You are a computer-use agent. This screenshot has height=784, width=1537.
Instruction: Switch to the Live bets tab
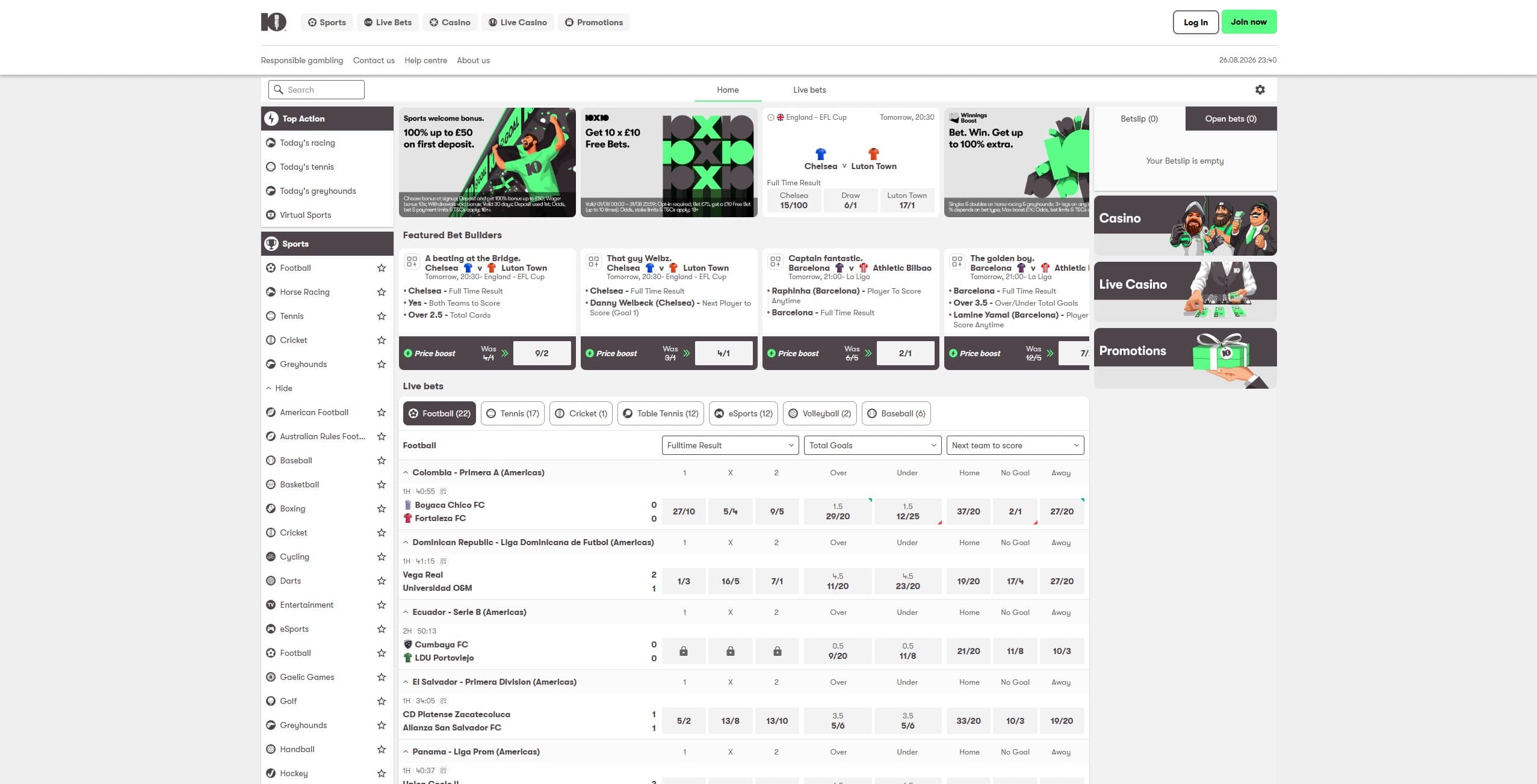pos(809,90)
